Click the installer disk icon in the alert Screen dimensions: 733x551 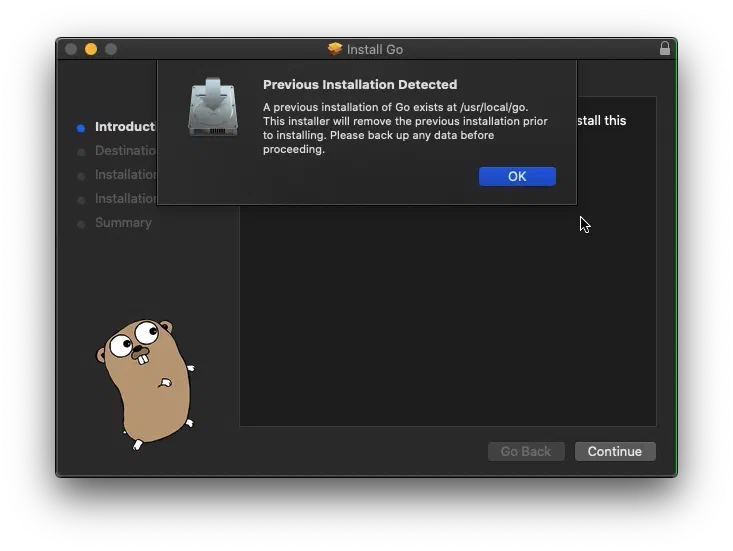(212, 108)
